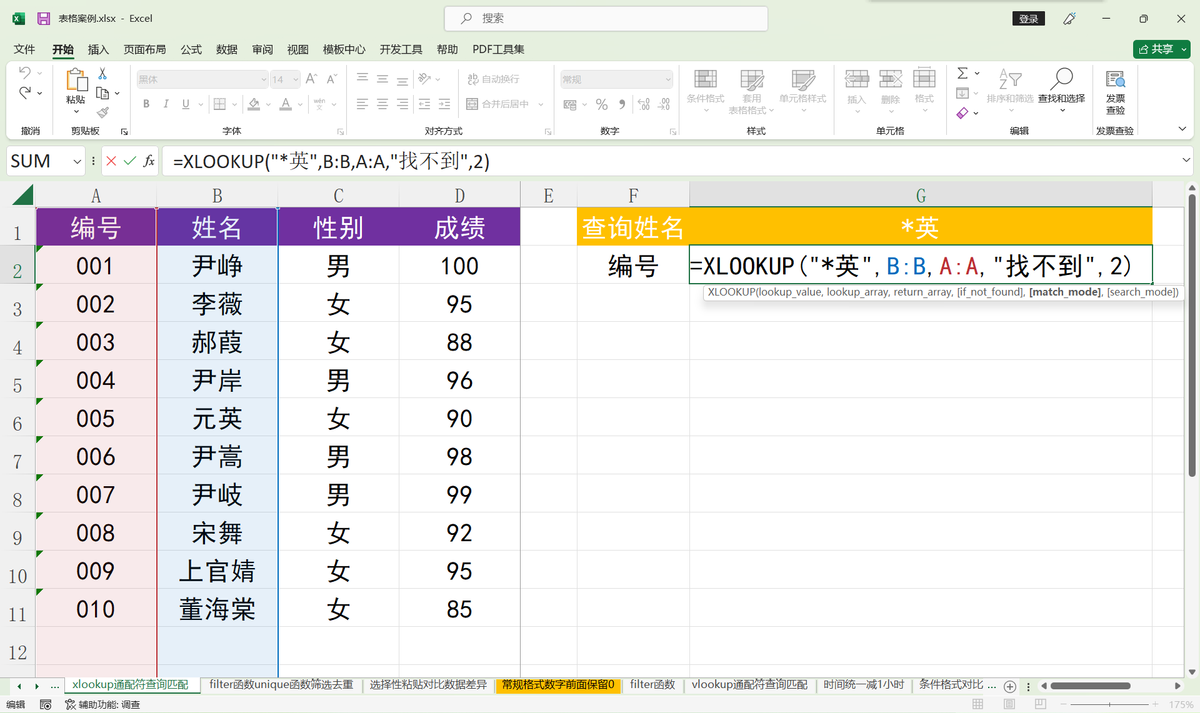
Task: Click the AutoSum sigma icon
Action: click(x=962, y=73)
